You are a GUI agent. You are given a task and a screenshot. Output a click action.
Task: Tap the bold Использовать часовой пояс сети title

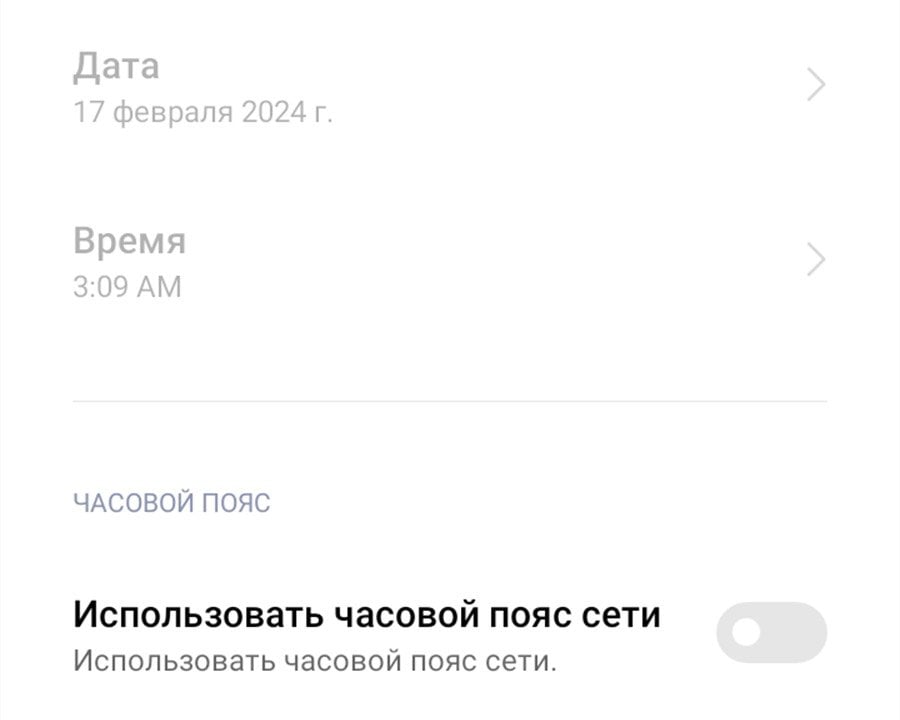[x=367, y=614]
